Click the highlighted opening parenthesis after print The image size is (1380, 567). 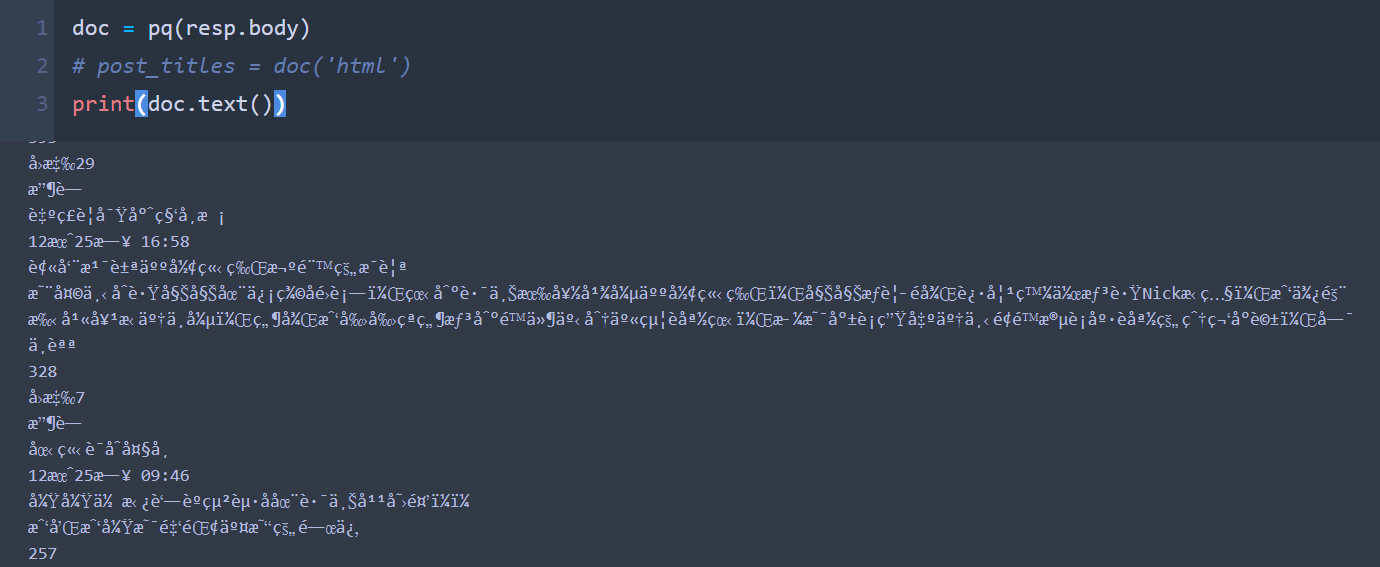(x=141, y=104)
